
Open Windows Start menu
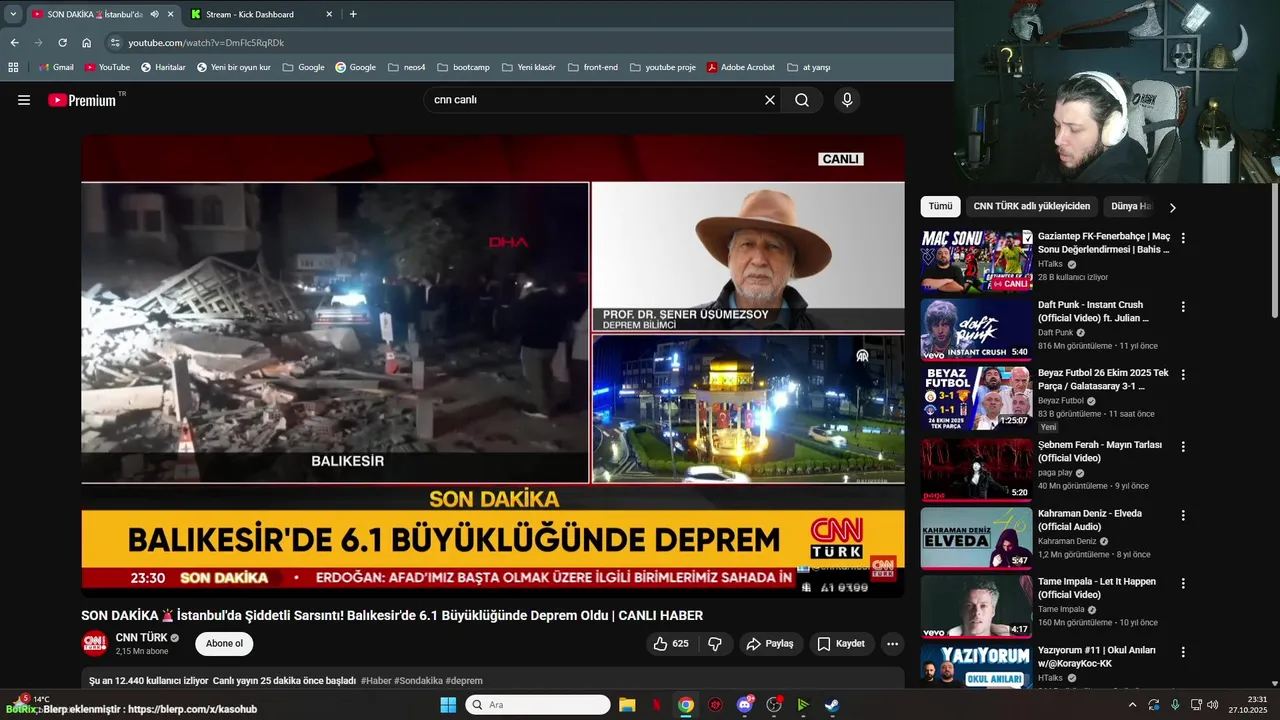[x=448, y=705]
